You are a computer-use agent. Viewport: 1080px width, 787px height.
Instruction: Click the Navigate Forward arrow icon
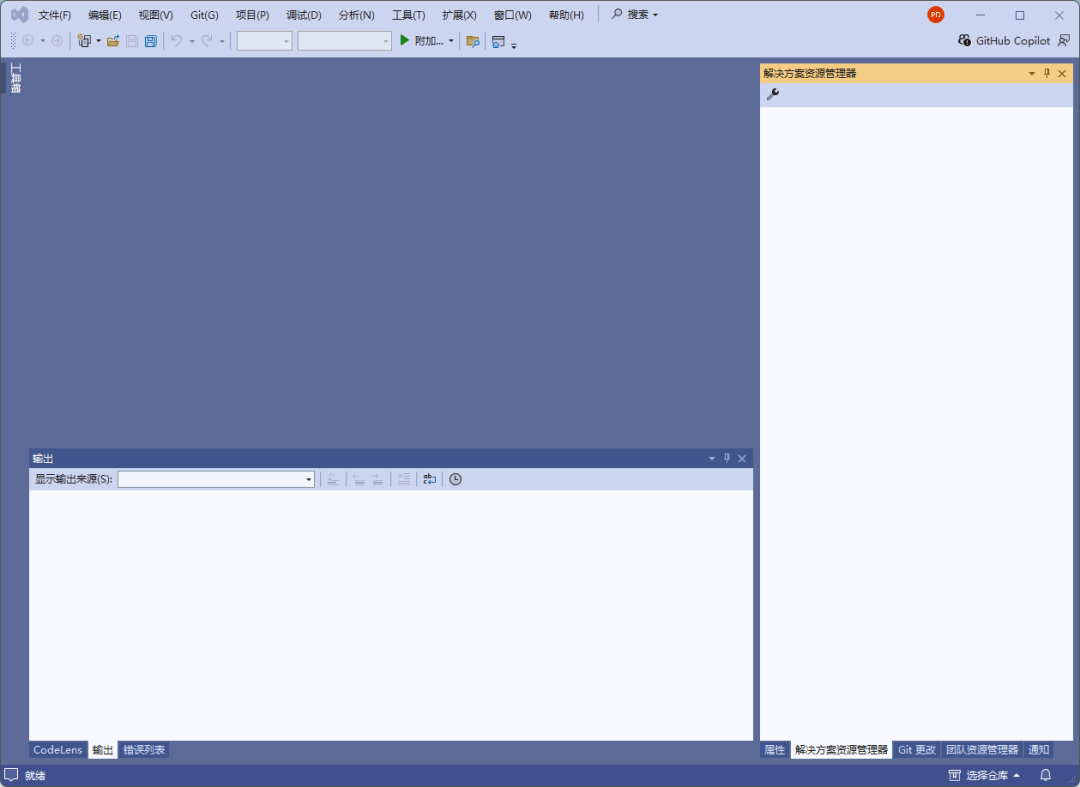pos(57,41)
